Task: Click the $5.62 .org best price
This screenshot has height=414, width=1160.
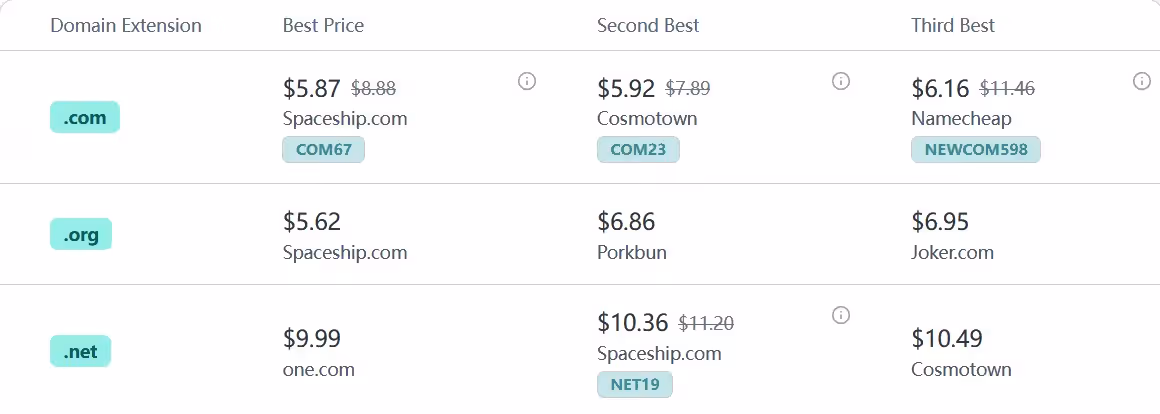Action: [312, 221]
